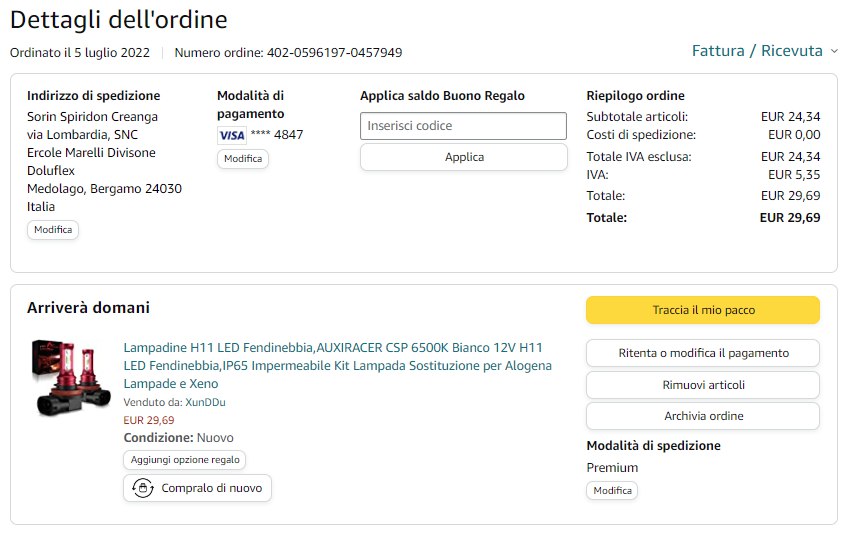The image size is (847, 533).
Task: Click the circular buy-again icon
Action: point(143,488)
